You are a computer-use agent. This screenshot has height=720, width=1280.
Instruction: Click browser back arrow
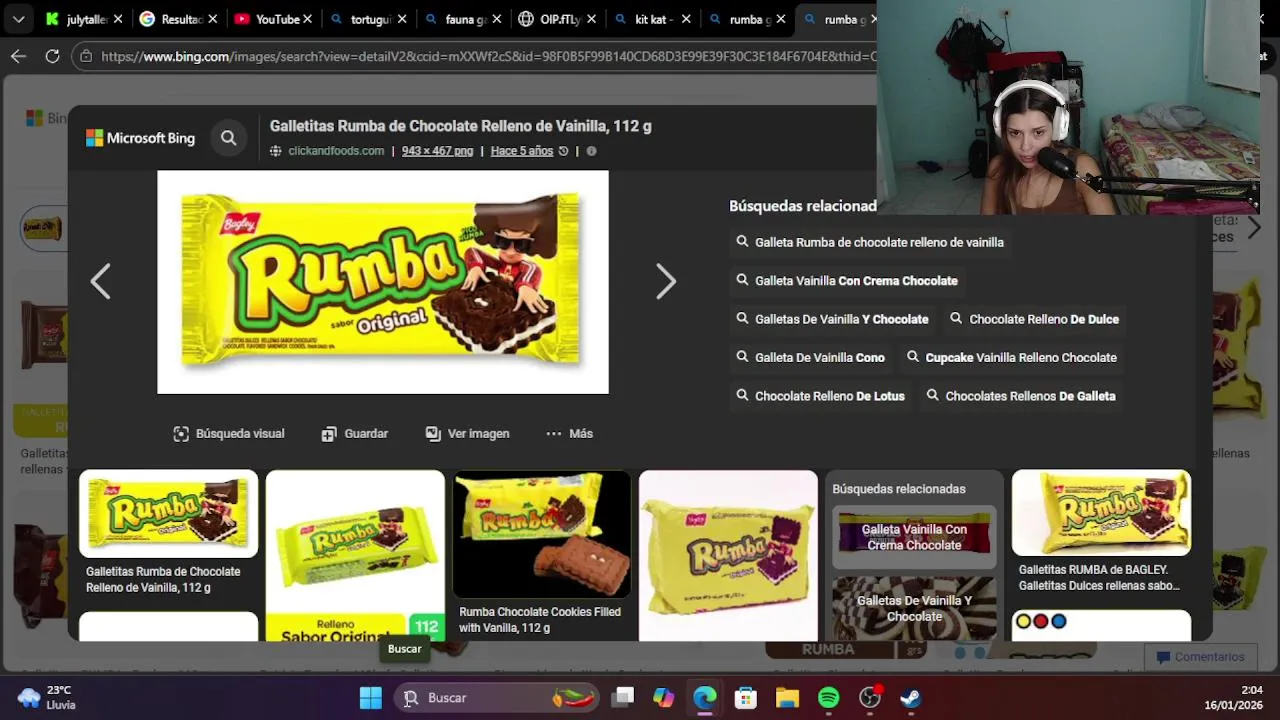click(x=18, y=56)
